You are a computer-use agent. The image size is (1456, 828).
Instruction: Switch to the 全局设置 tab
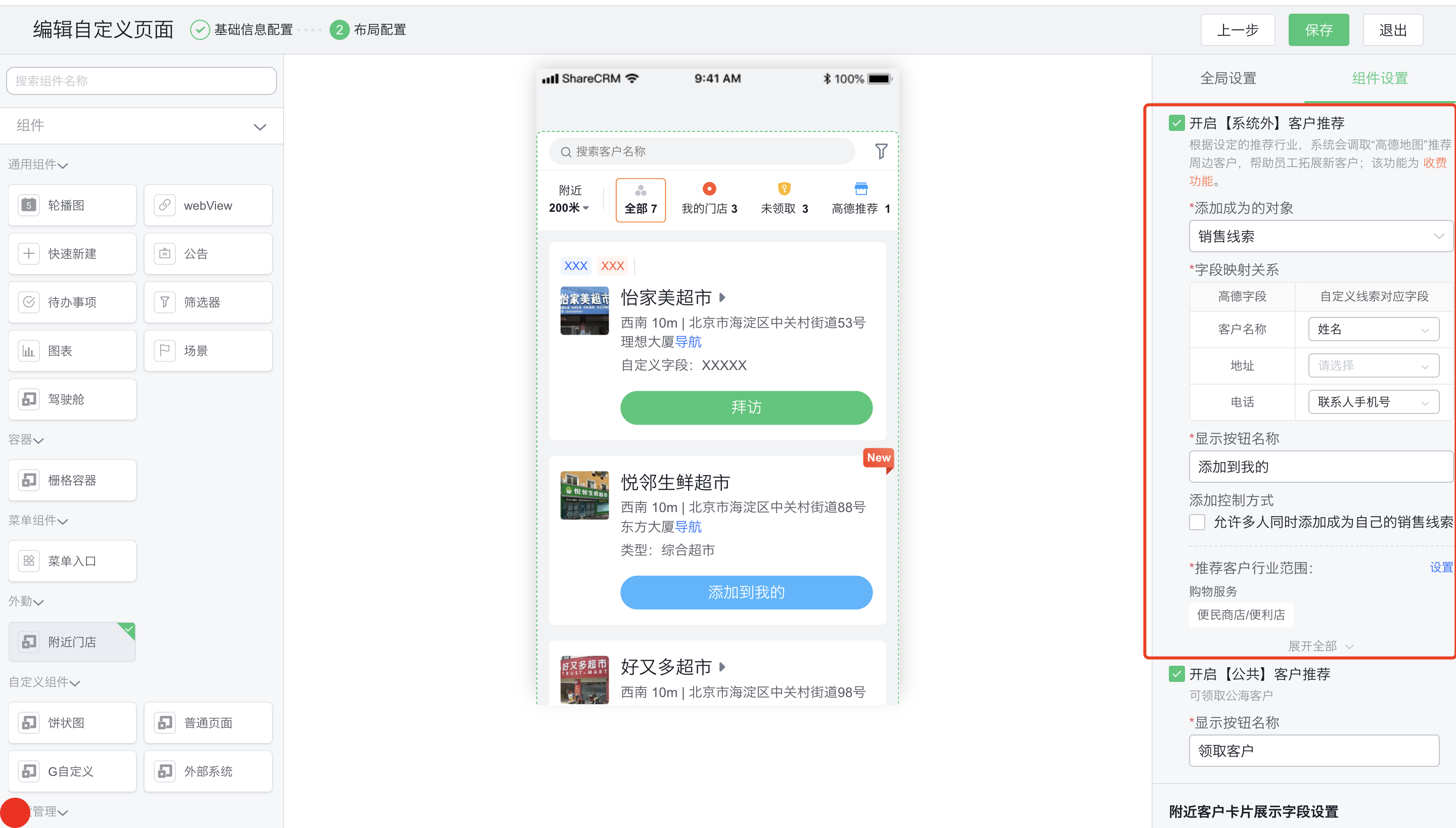point(1230,78)
